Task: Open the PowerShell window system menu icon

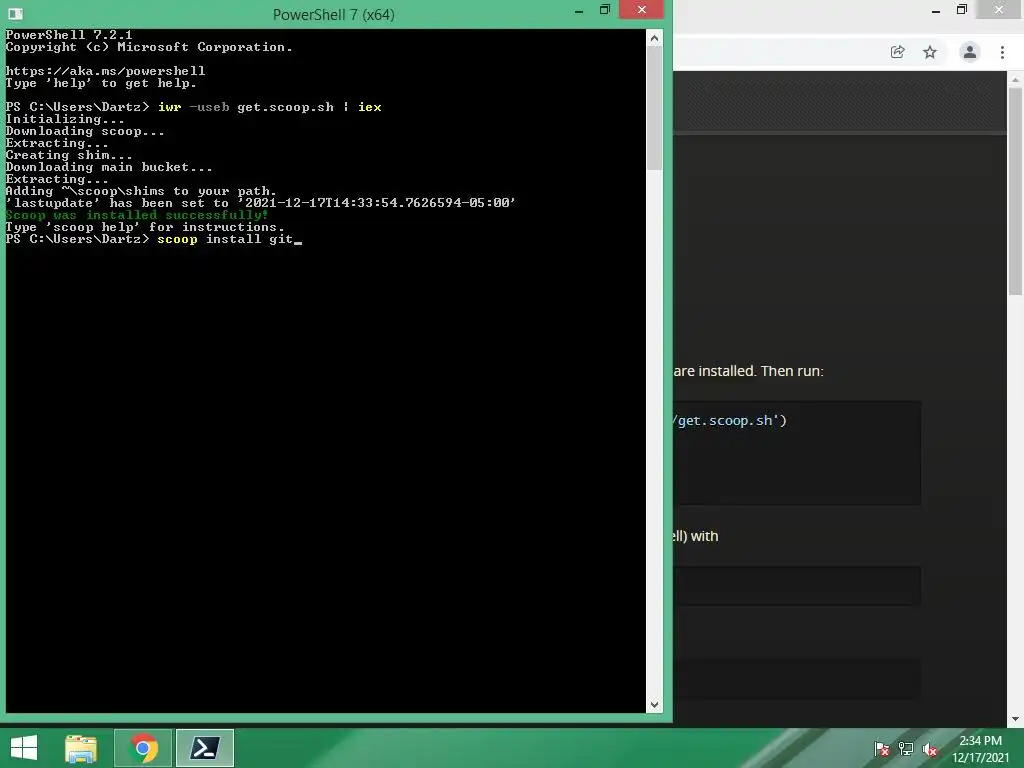Action: (x=16, y=14)
